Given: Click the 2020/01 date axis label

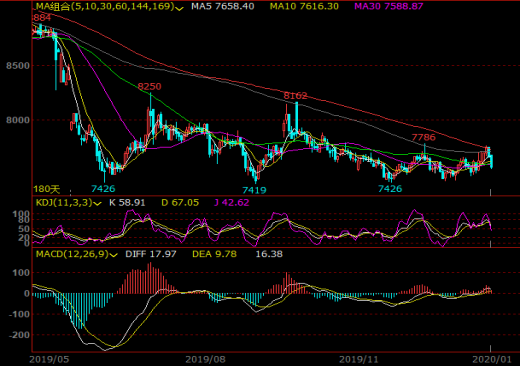Looking at the screenshot, I should pos(492,359).
